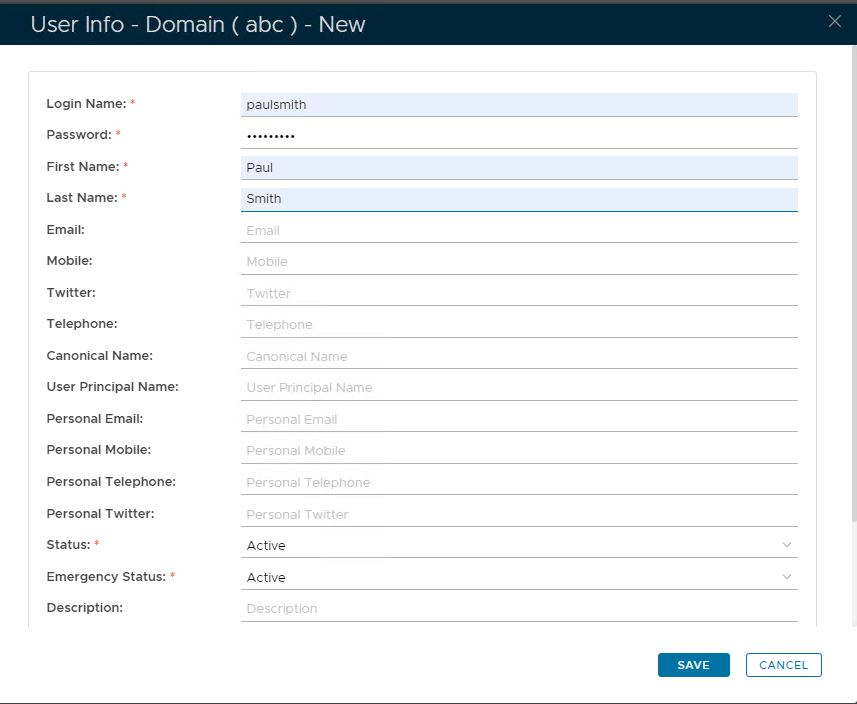Expand the Emergency Status dropdown
The image size is (857, 704).
click(518, 577)
